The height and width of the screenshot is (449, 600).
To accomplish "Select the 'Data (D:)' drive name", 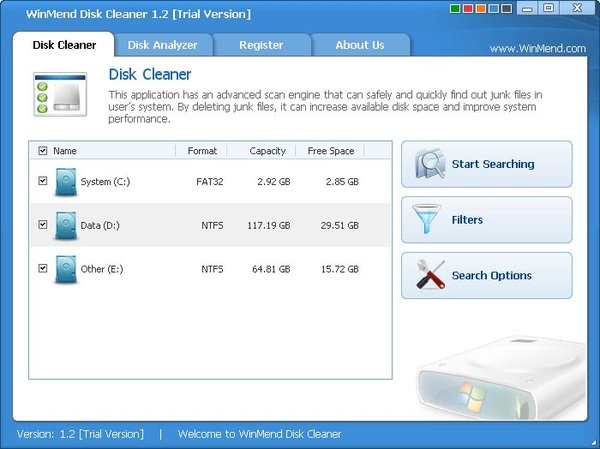I will pos(100,225).
